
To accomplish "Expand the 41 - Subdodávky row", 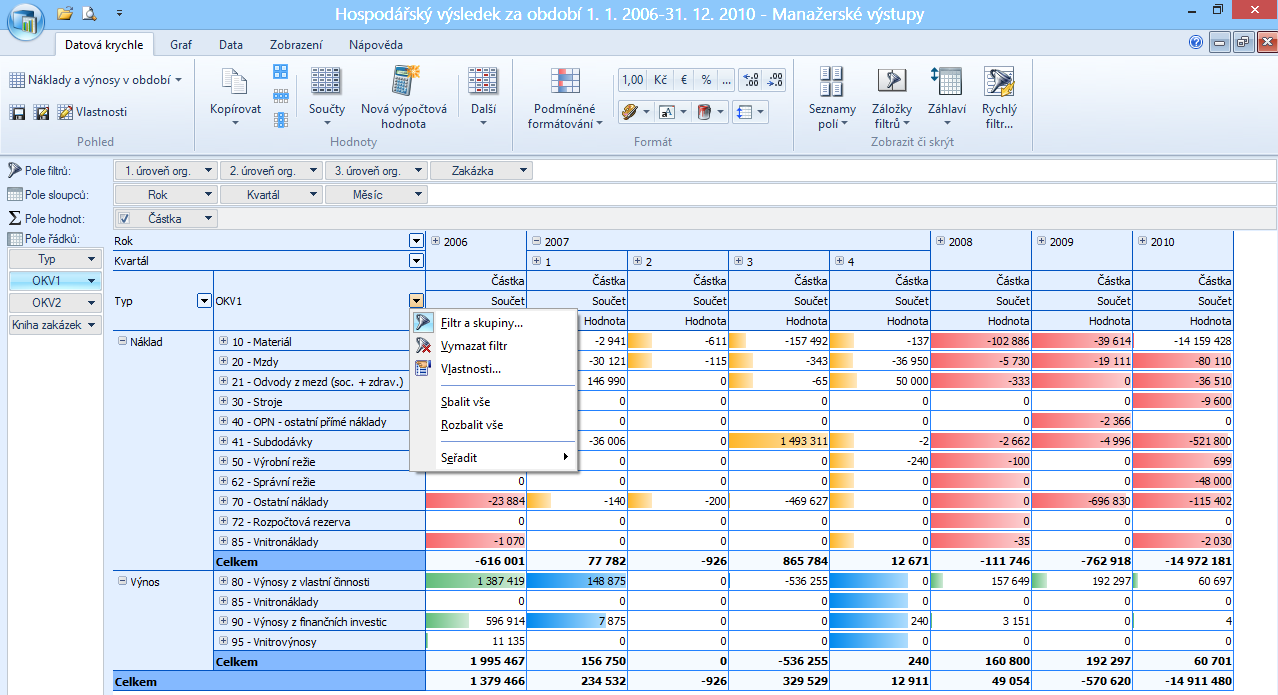I will 224,441.
